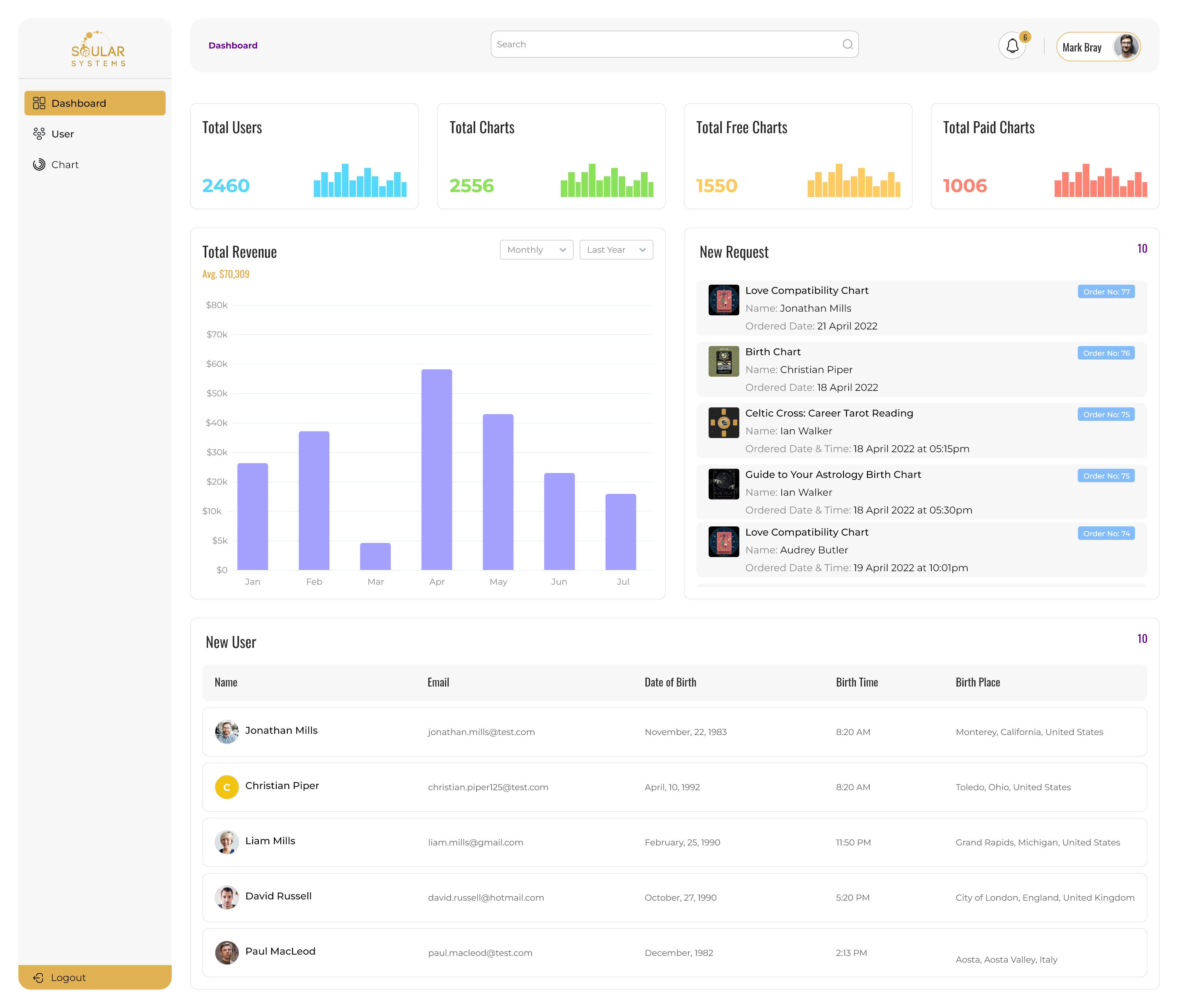The width and height of the screenshot is (1178, 1008).
Task: Open the Monthly period dropdown
Action: point(536,250)
